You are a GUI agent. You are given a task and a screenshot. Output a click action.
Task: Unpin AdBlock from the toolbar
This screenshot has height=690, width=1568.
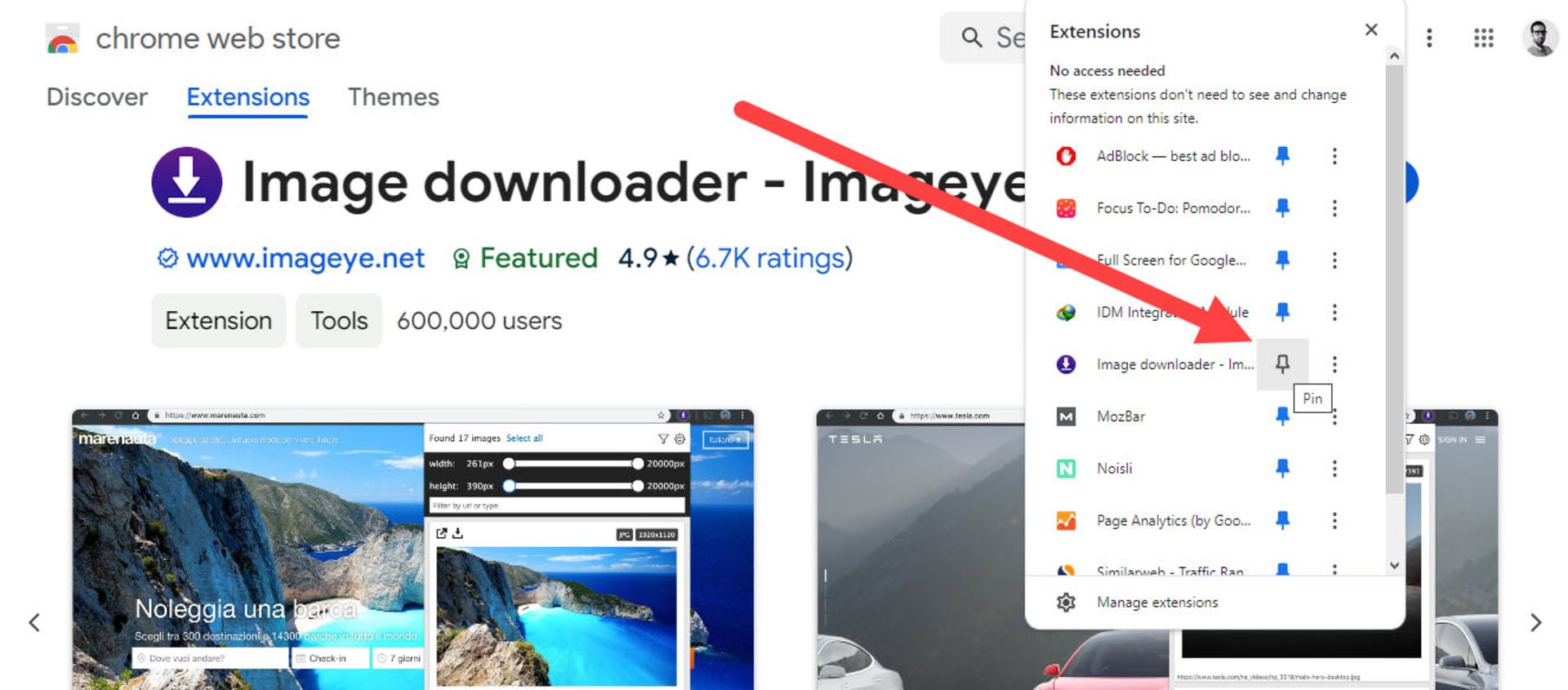click(x=1282, y=156)
